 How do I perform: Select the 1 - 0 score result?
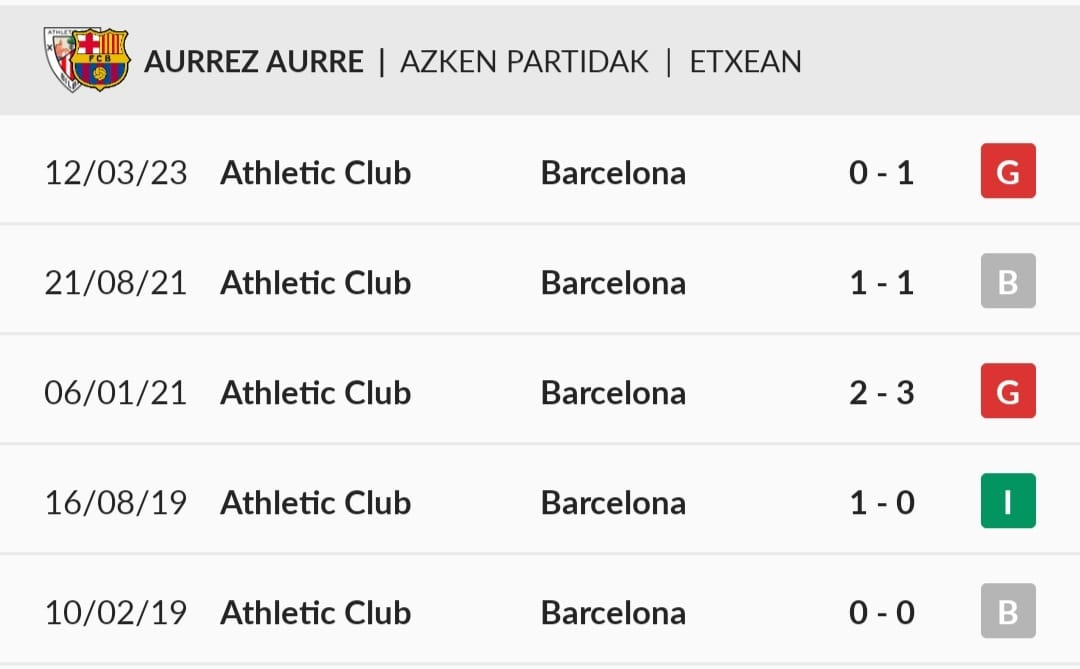(x=882, y=502)
